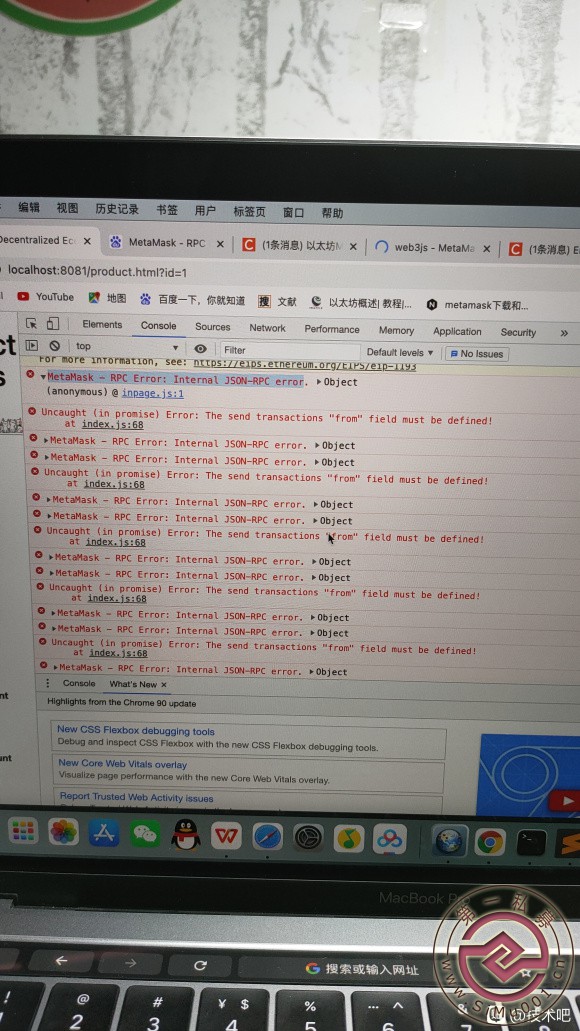Toggle the device toolbar icon in DevTools
The height and width of the screenshot is (1031, 580).
pos(53,324)
